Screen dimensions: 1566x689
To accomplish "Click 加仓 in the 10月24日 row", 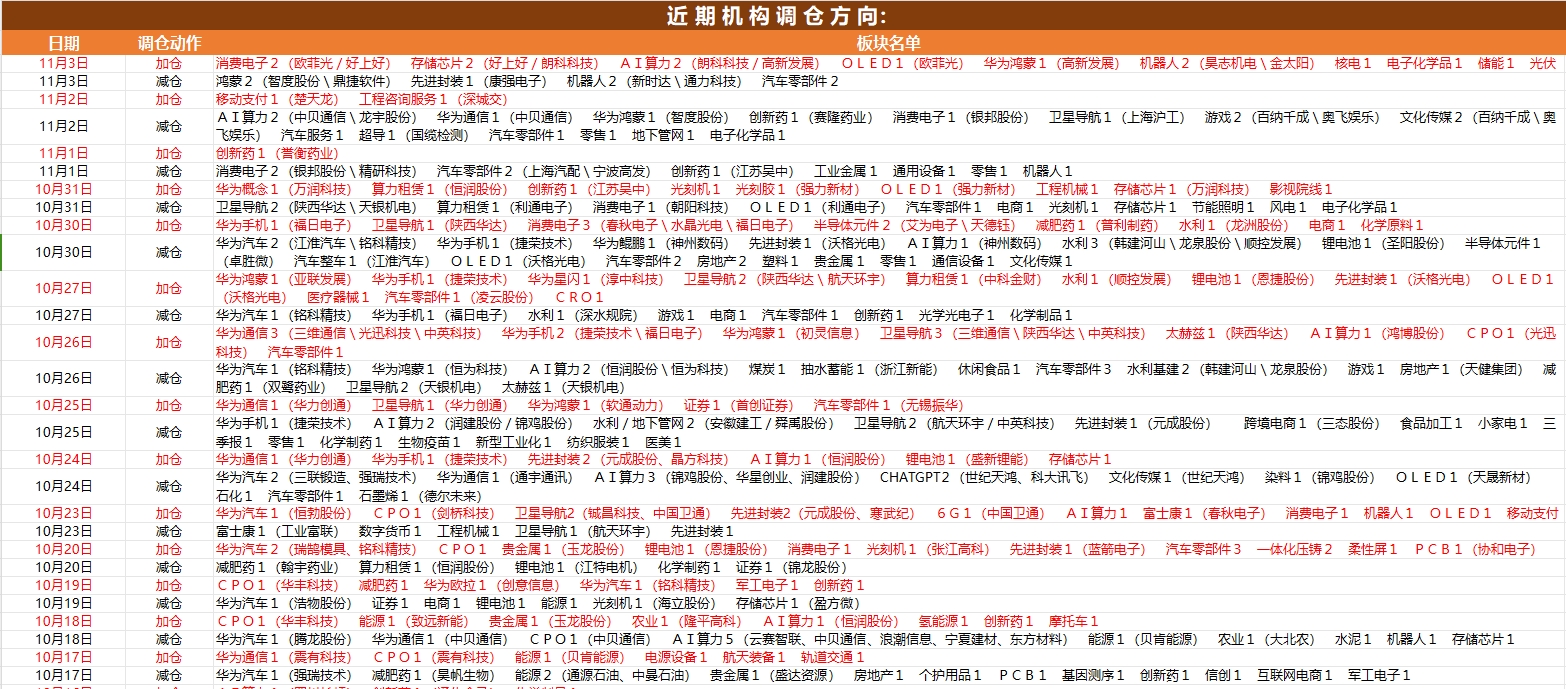I will tap(169, 459).
